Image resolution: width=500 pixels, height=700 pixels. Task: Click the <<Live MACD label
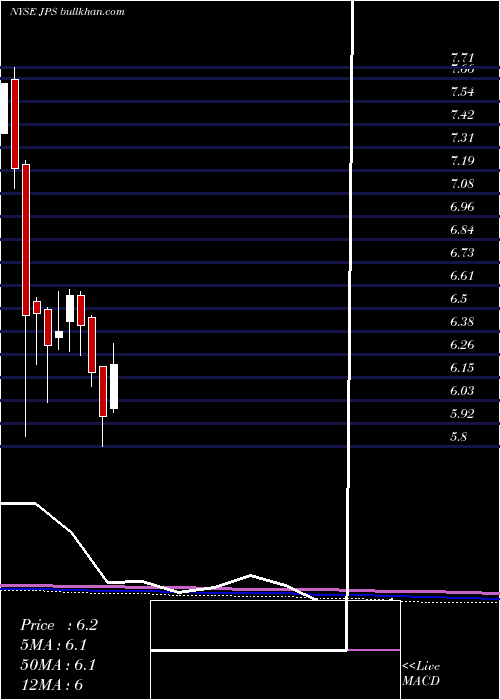(x=421, y=674)
